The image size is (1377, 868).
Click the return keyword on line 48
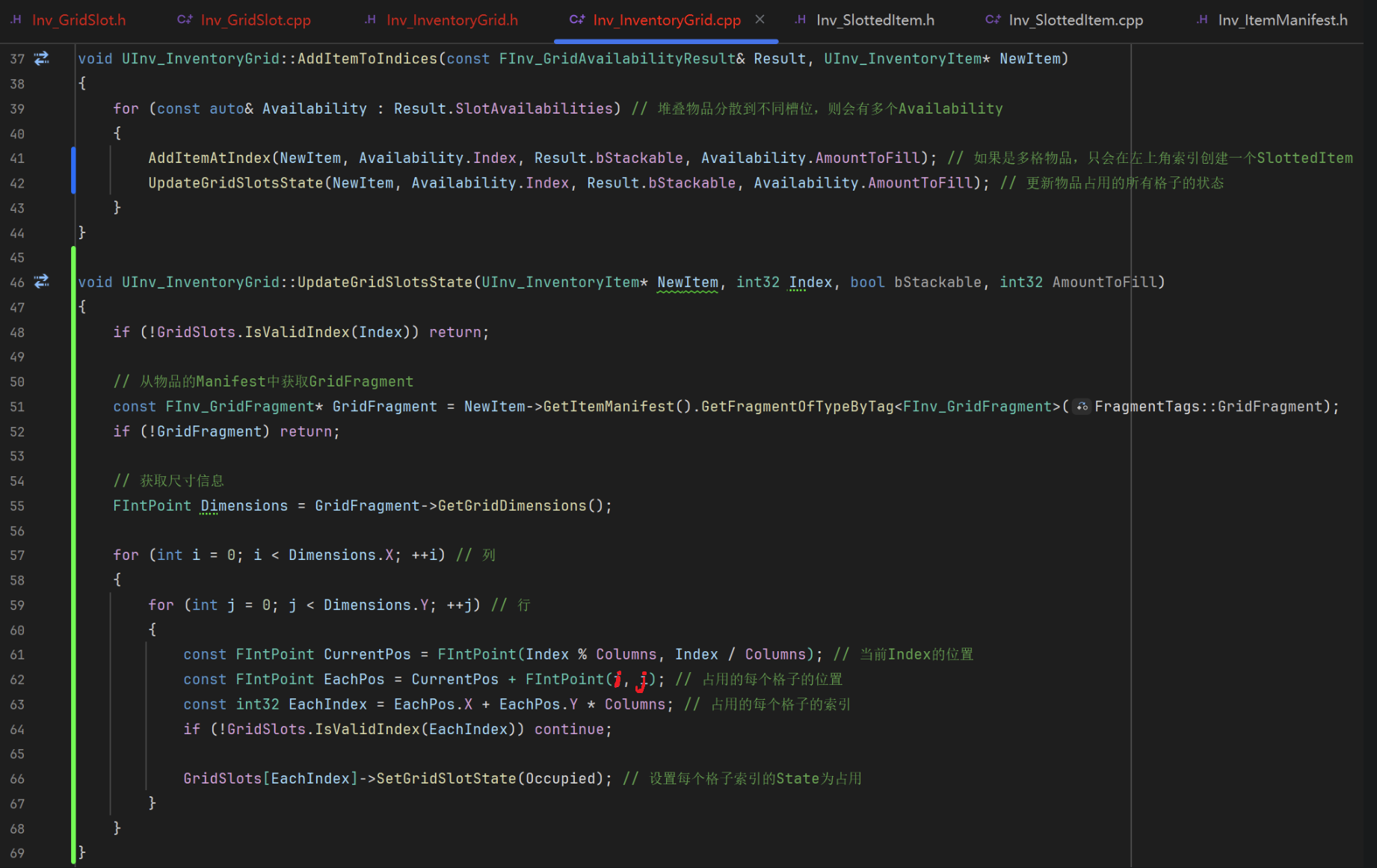point(455,333)
